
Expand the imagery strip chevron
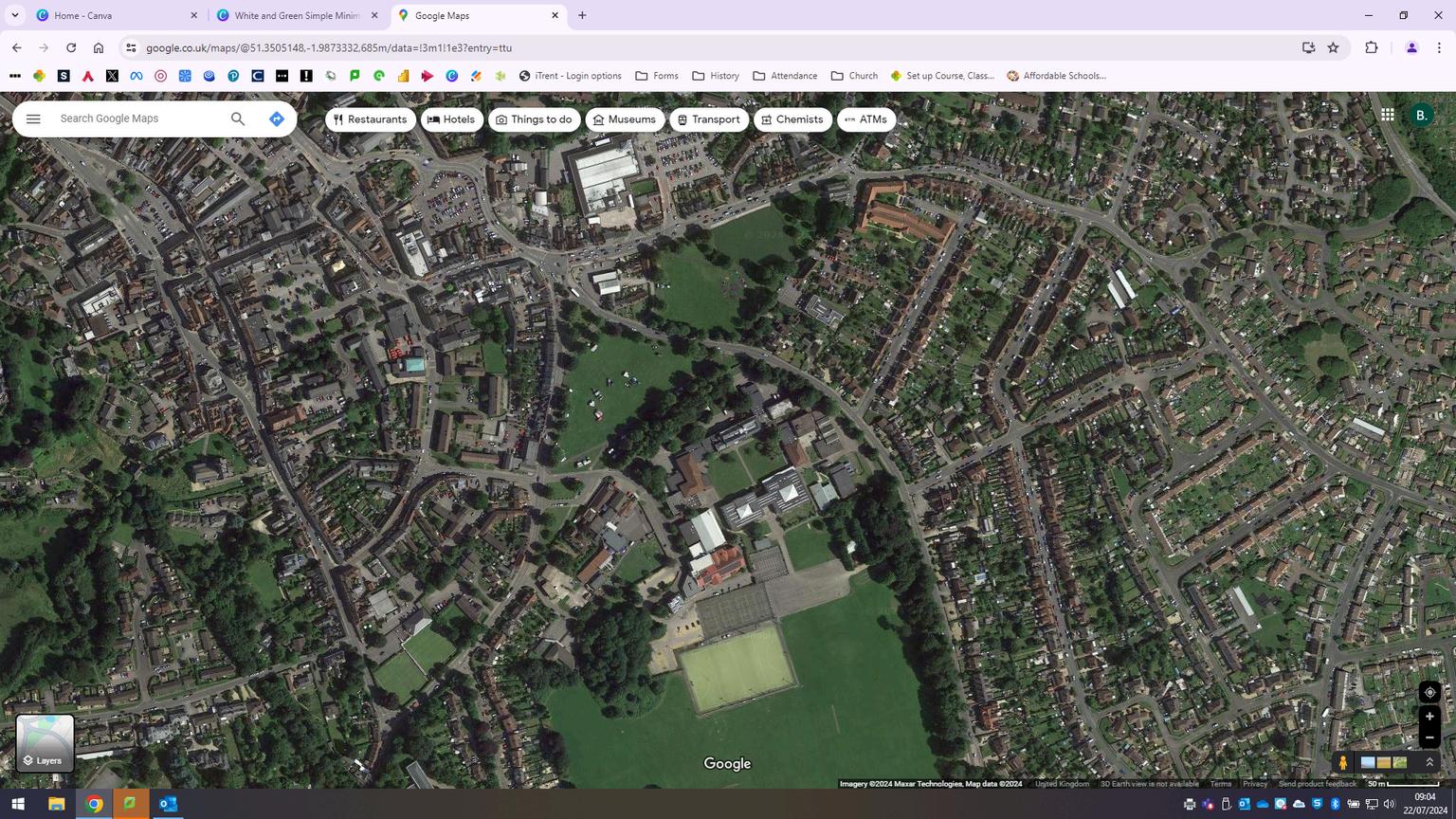(1429, 762)
